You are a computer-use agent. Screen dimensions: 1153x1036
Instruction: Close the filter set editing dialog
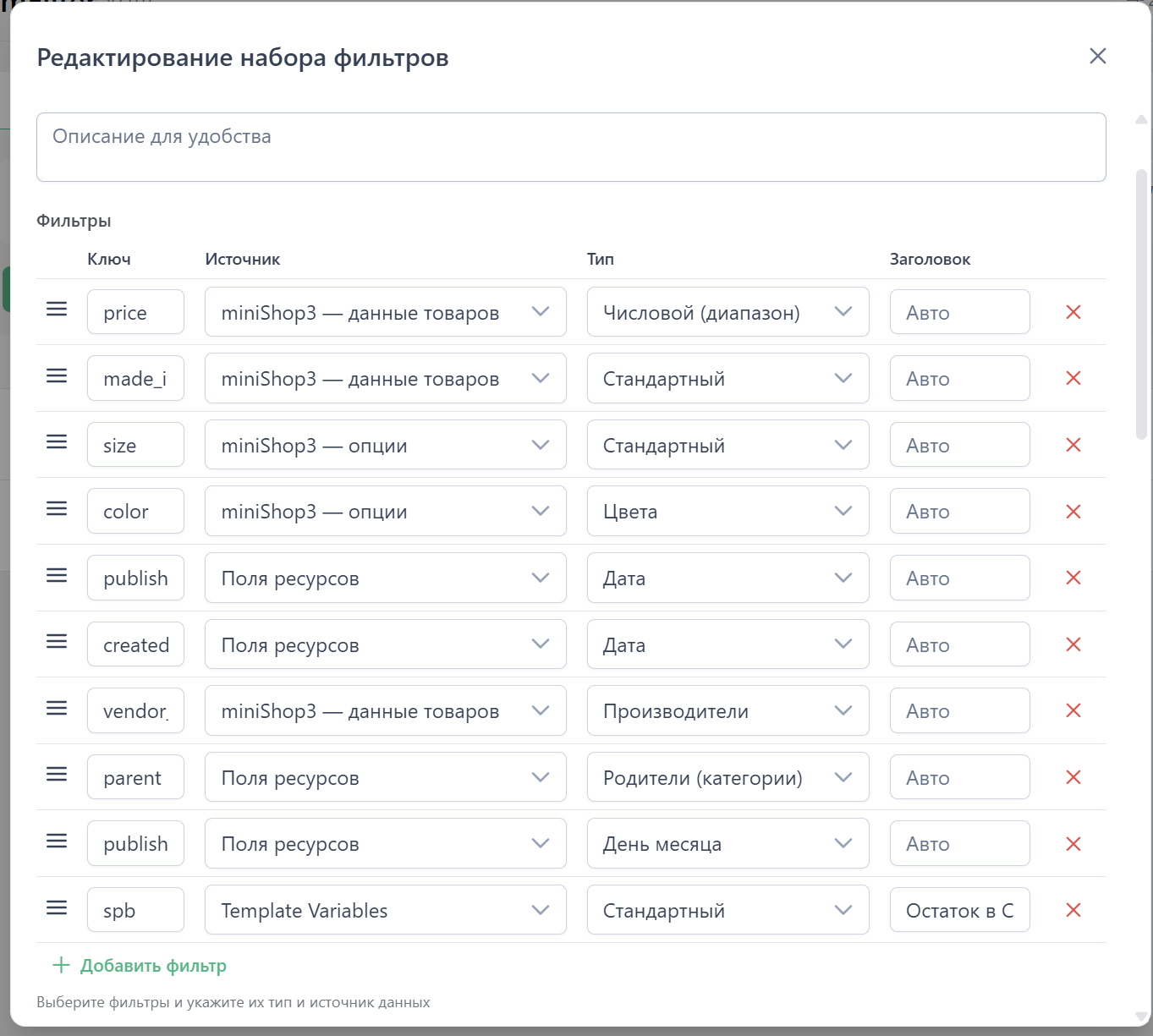1097,57
